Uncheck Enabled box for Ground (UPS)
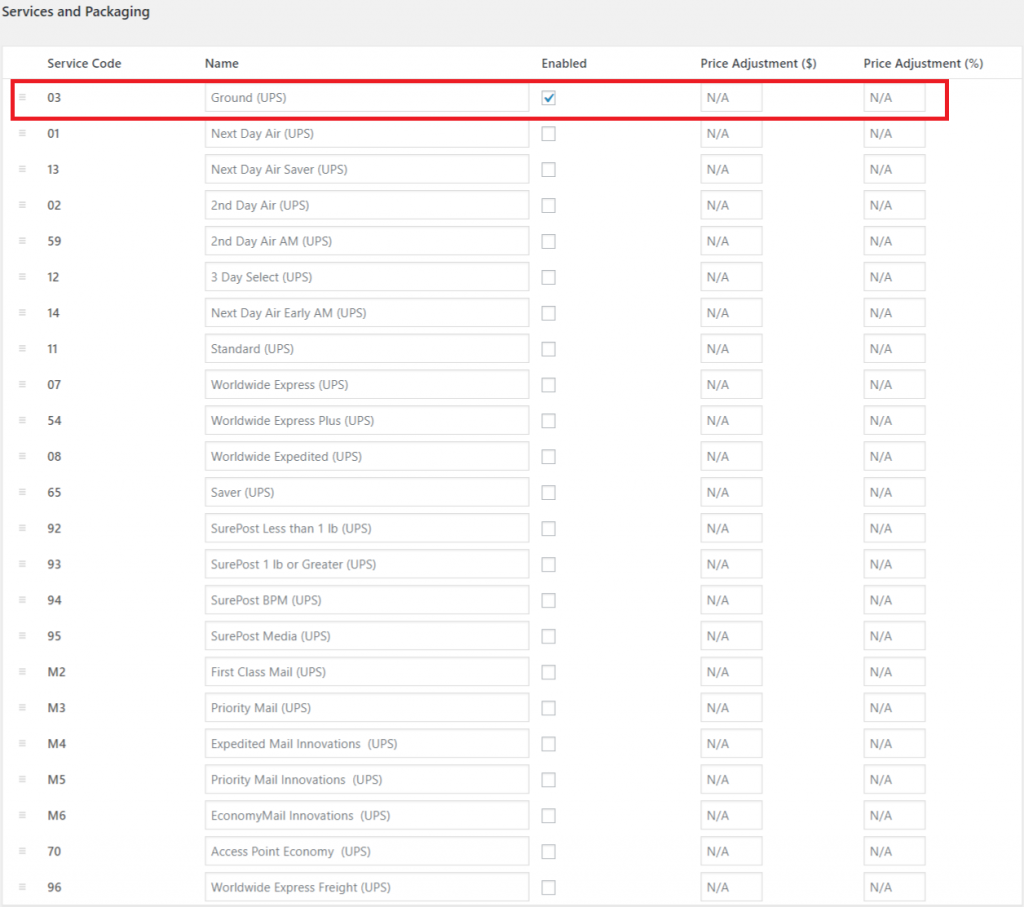This screenshot has width=1024, height=907. coord(549,98)
